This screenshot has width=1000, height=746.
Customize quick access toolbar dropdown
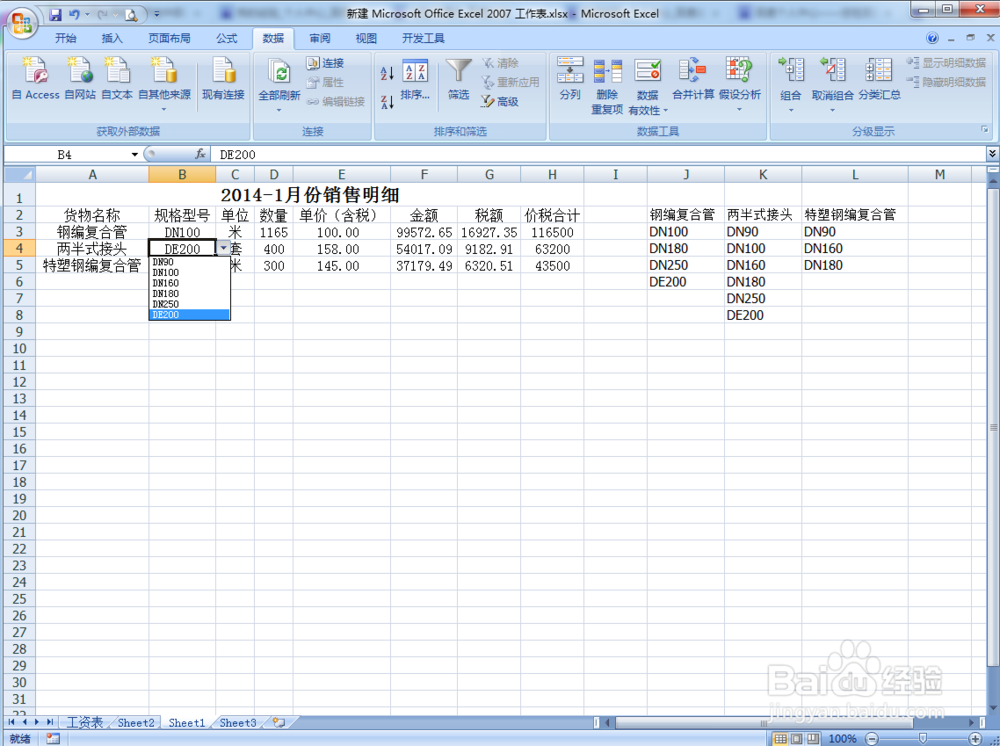coord(157,14)
